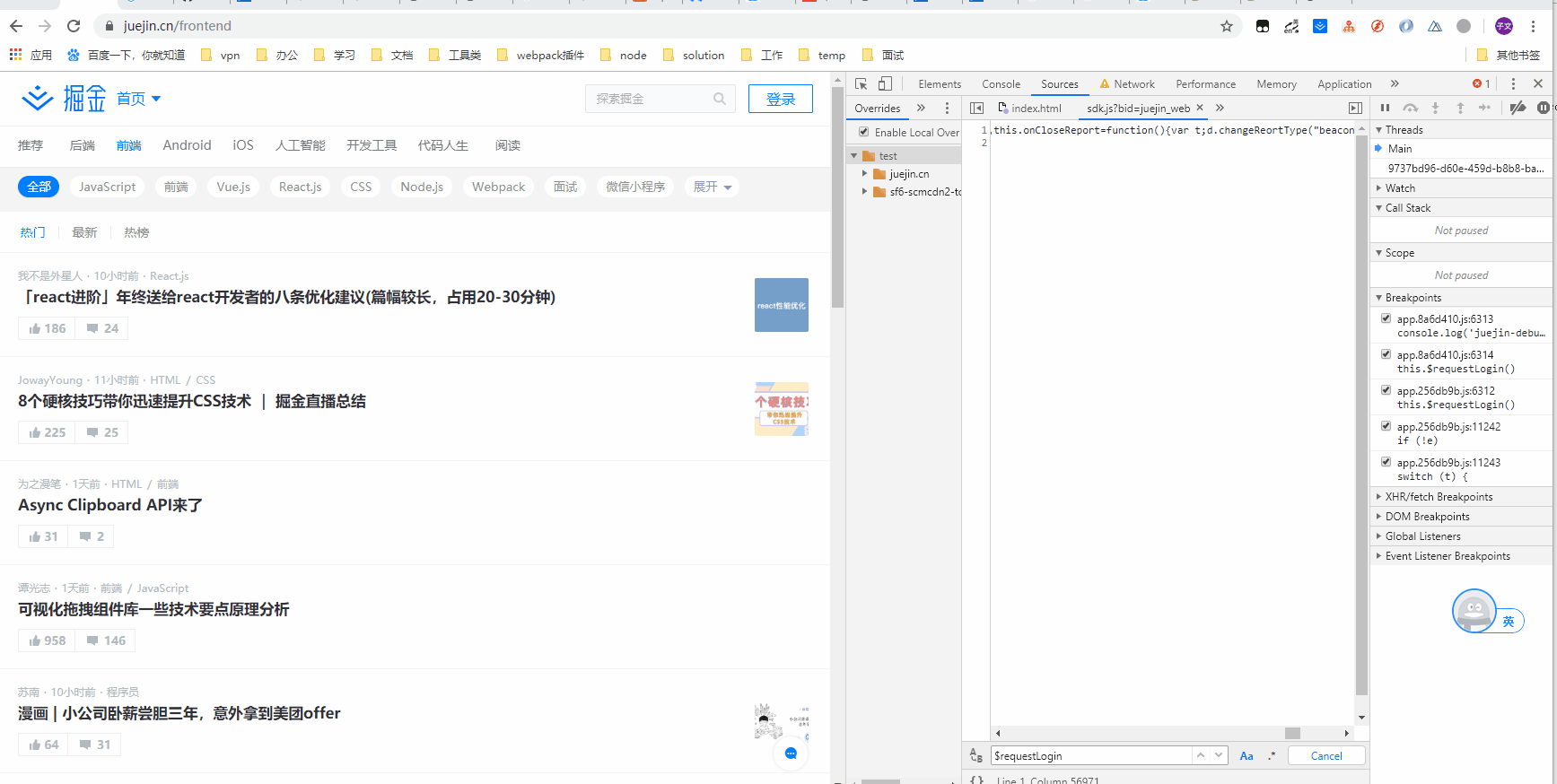Click the Juejin logo
The width and height of the screenshot is (1557, 784).
click(x=64, y=98)
